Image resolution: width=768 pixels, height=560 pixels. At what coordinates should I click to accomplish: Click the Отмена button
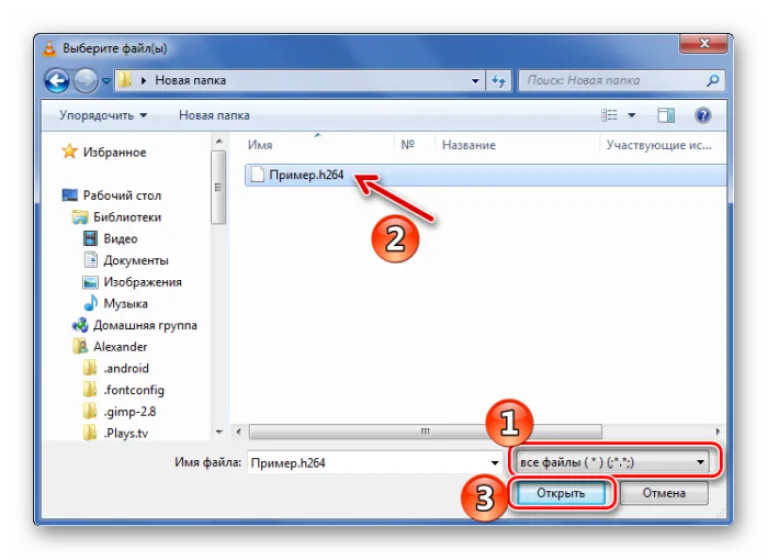click(x=664, y=493)
